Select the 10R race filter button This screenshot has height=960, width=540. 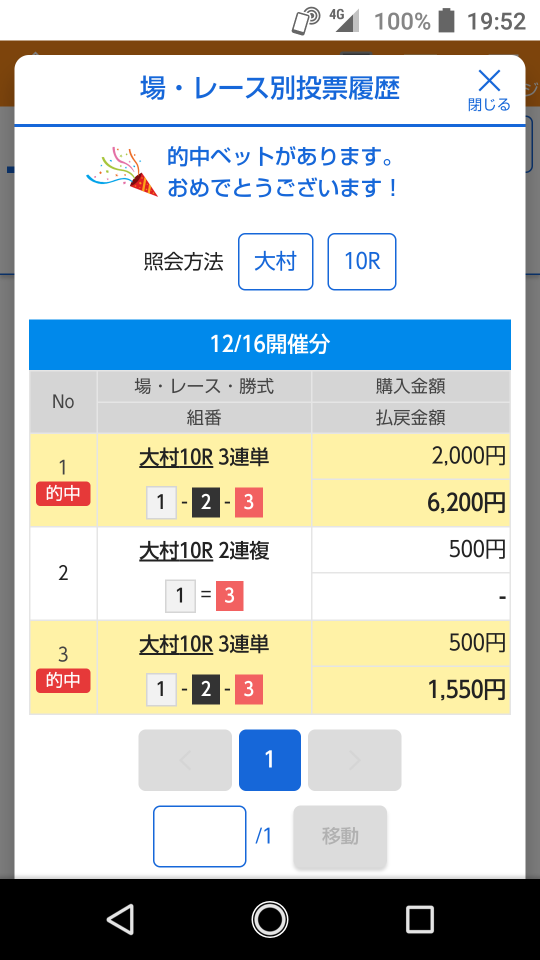click(x=362, y=261)
